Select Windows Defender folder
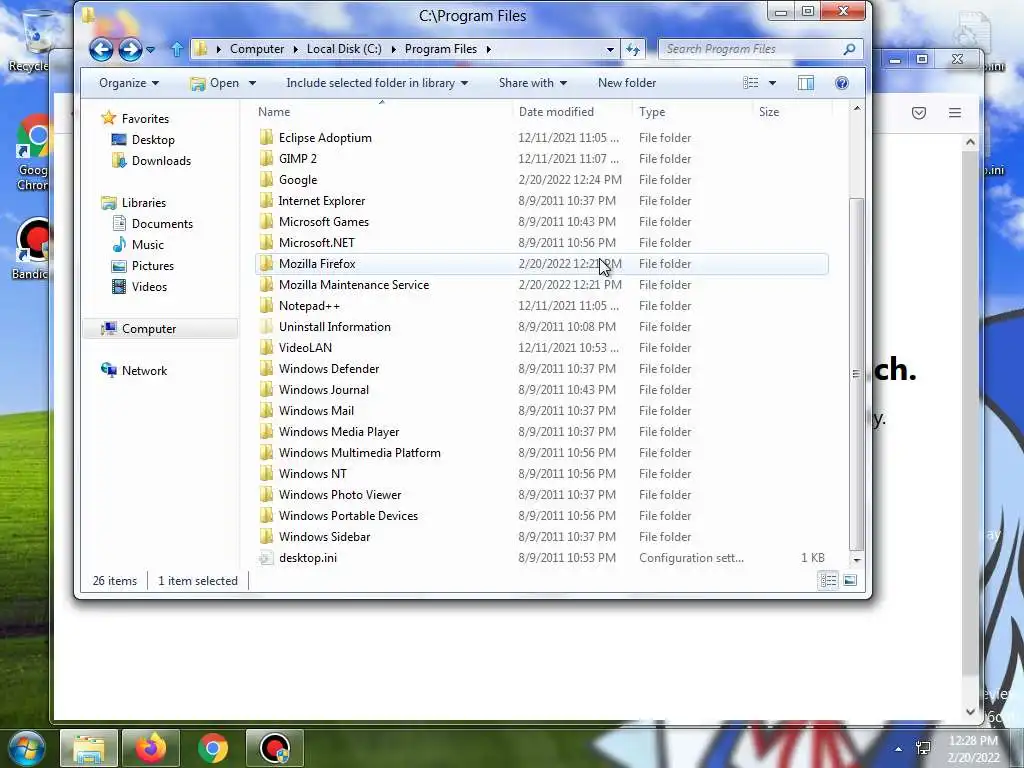This screenshot has width=1024, height=768. (x=328, y=368)
